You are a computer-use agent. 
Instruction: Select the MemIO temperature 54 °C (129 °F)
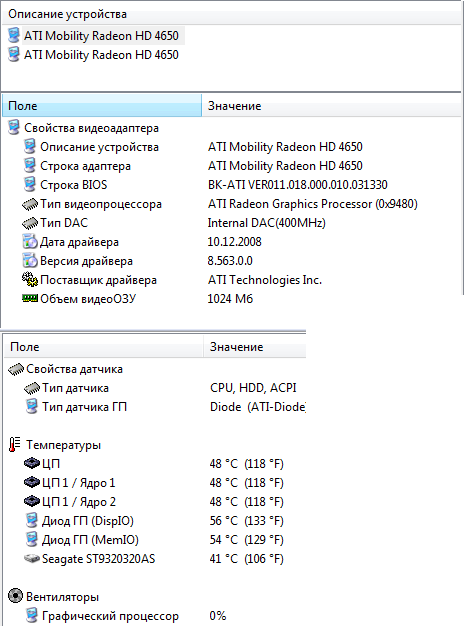pyautogui.click(x=246, y=540)
